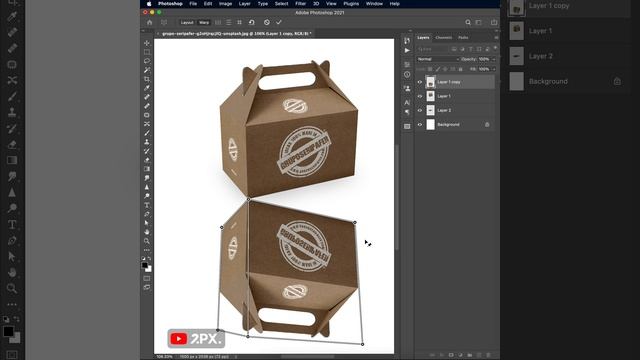Select the Move tool in Photoshop's toolbar
640x360 pixels.
(147, 43)
